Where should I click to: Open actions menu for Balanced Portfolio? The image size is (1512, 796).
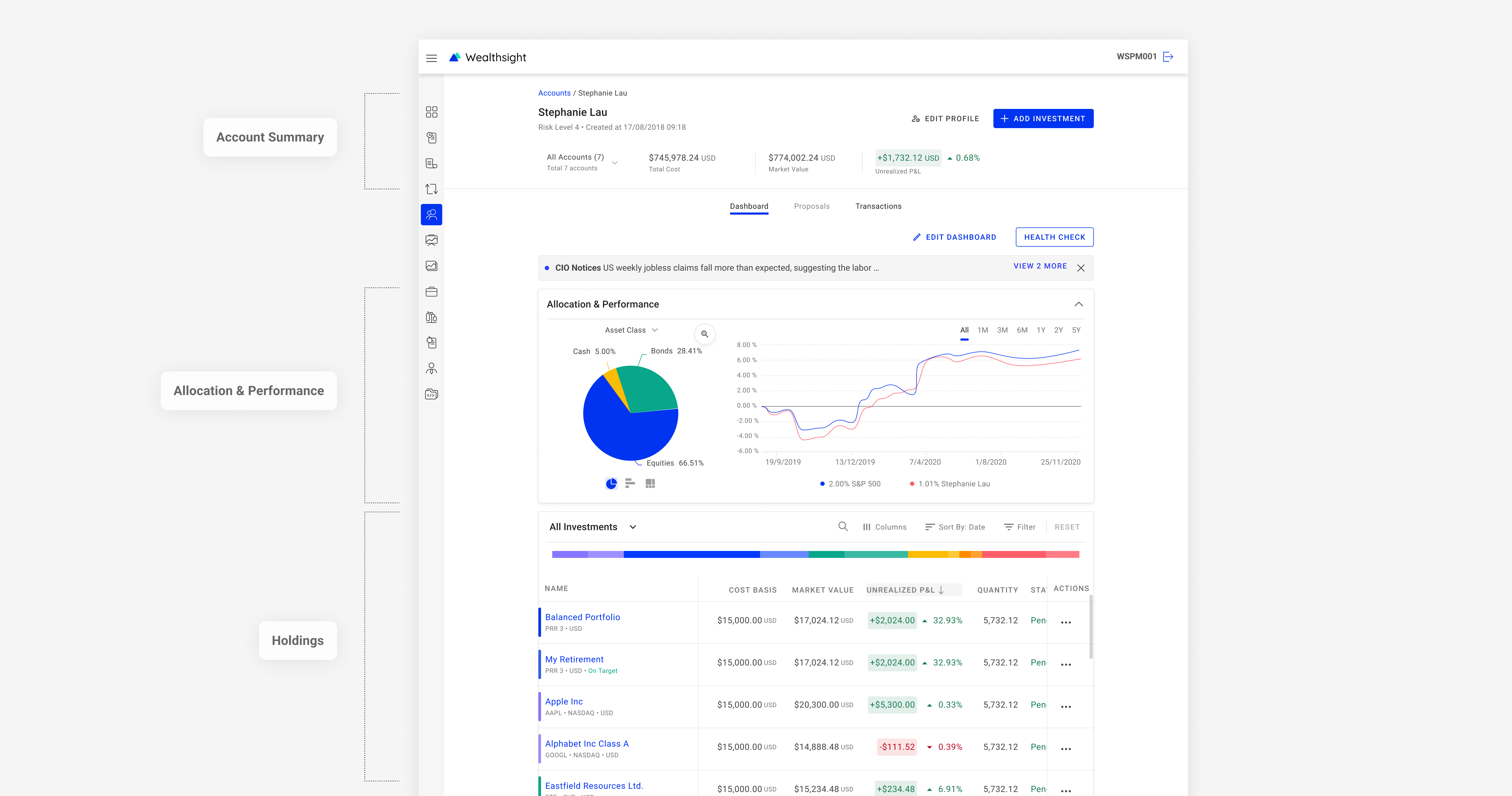click(x=1066, y=622)
